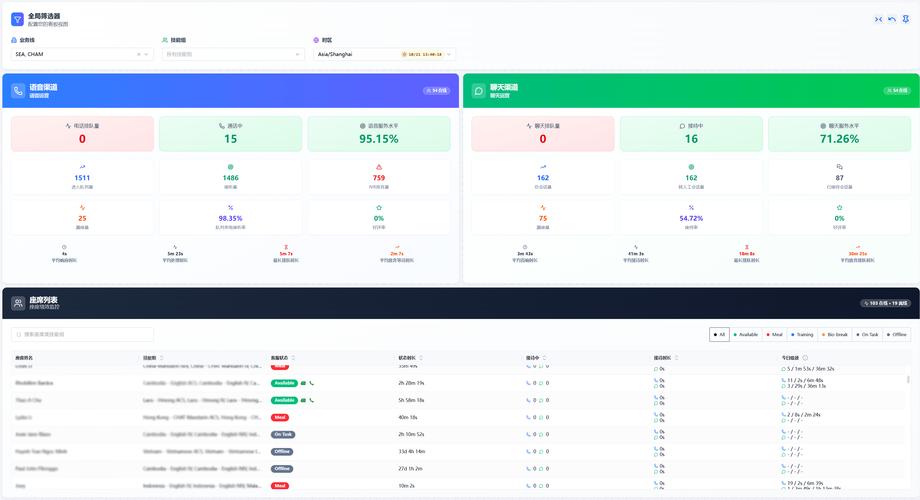
Task: Click Offline badge in the 33d 4h 14m row
Action: [x=282, y=452]
